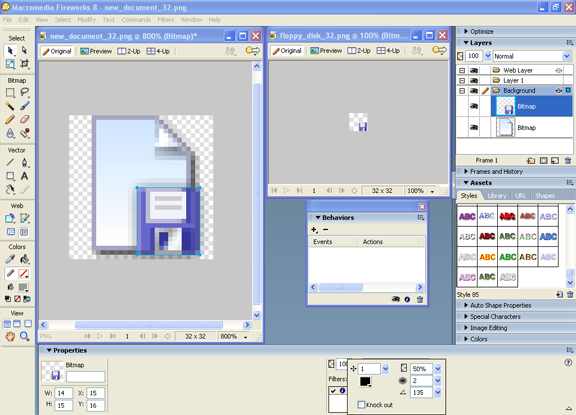Screen dimensions: 576x415
Task: Select the Blur tool
Action: pos(10,133)
